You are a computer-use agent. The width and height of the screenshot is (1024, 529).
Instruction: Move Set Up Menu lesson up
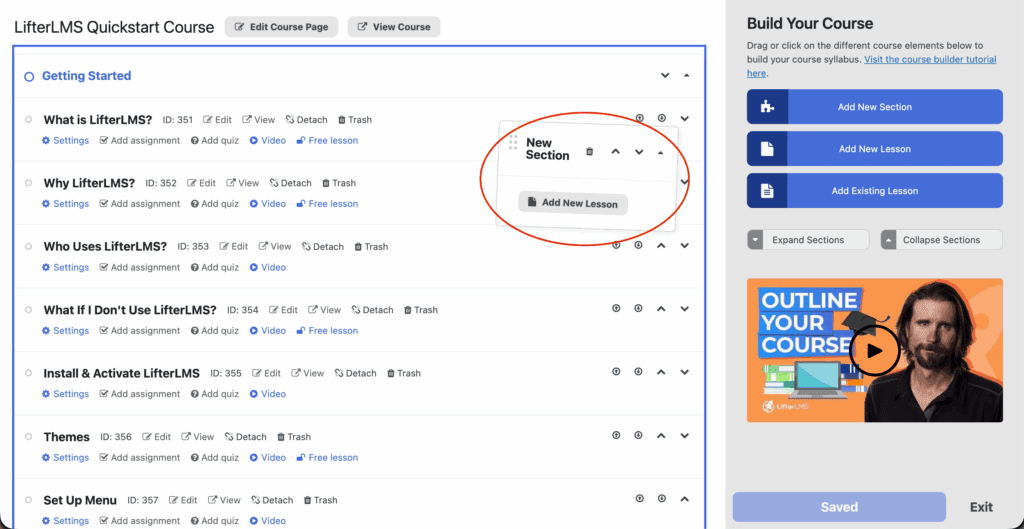tap(684, 498)
